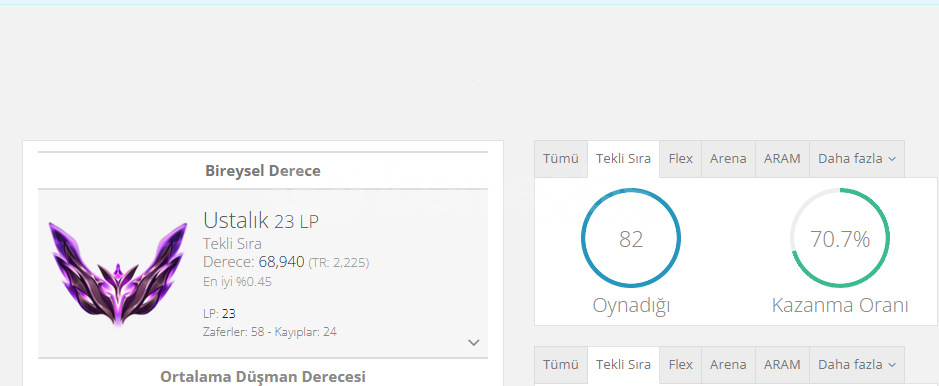Click the TR: 2,225 regional rank text
This screenshot has width=939, height=386.
tap(339, 263)
